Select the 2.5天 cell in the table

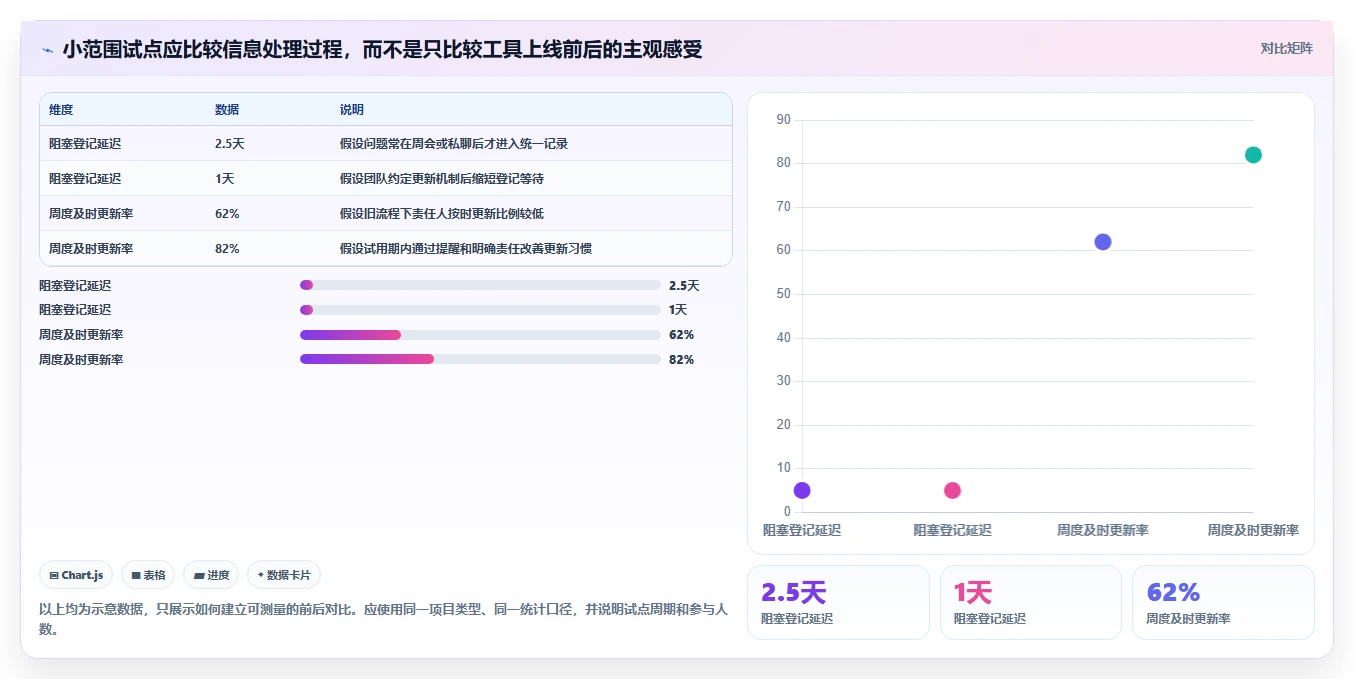[x=230, y=144]
